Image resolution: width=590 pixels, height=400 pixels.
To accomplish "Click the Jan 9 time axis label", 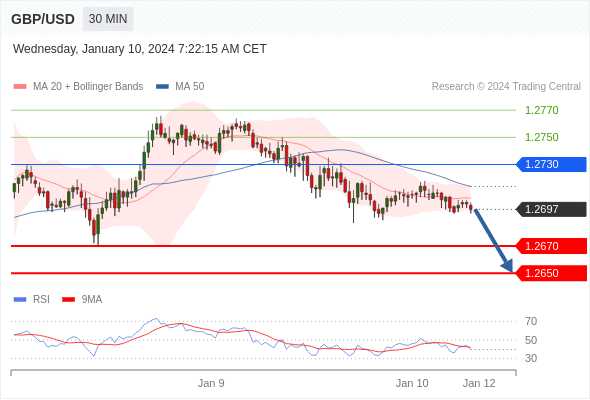I will point(211,383).
